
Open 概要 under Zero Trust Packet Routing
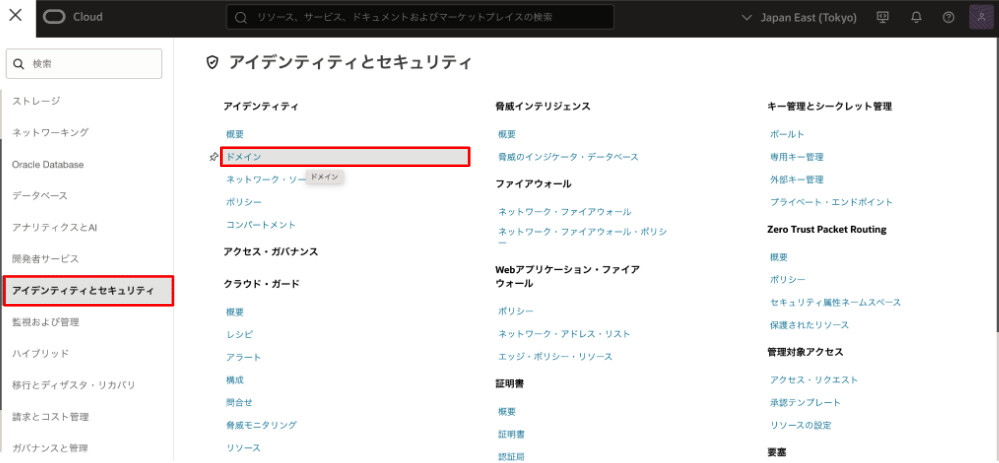click(x=779, y=257)
